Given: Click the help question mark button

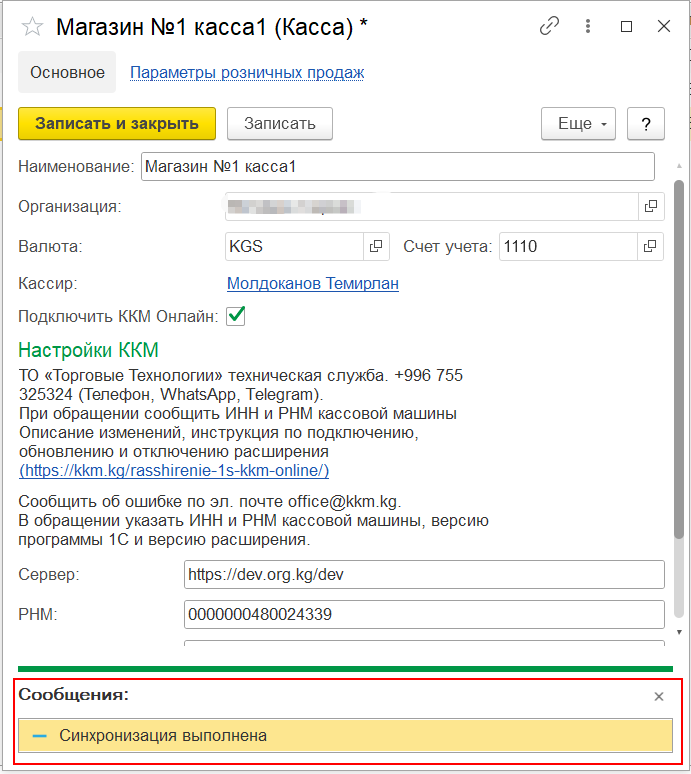Looking at the screenshot, I should [x=646, y=124].
